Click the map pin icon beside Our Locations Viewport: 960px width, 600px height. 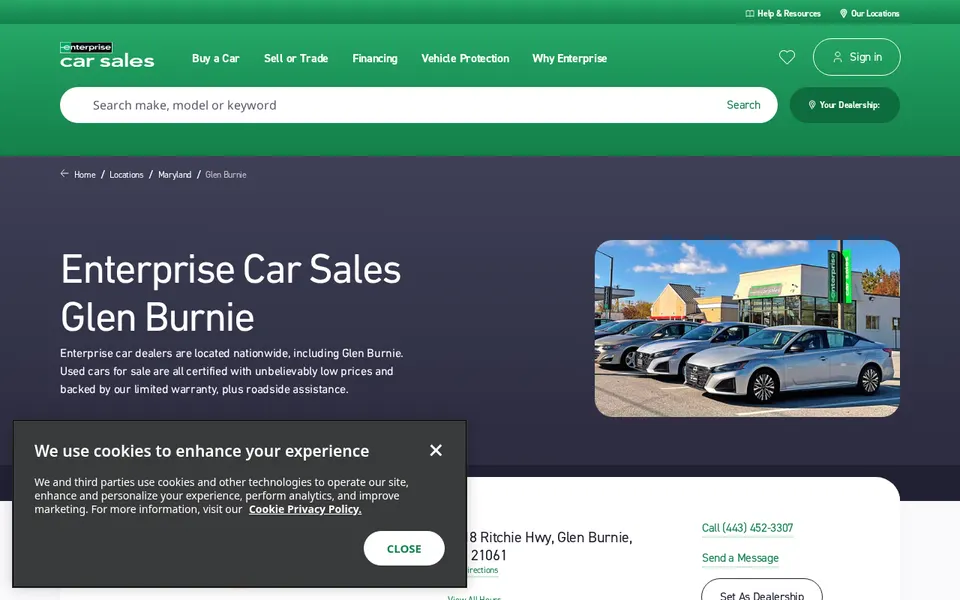pyautogui.click(x=843, y=13)
